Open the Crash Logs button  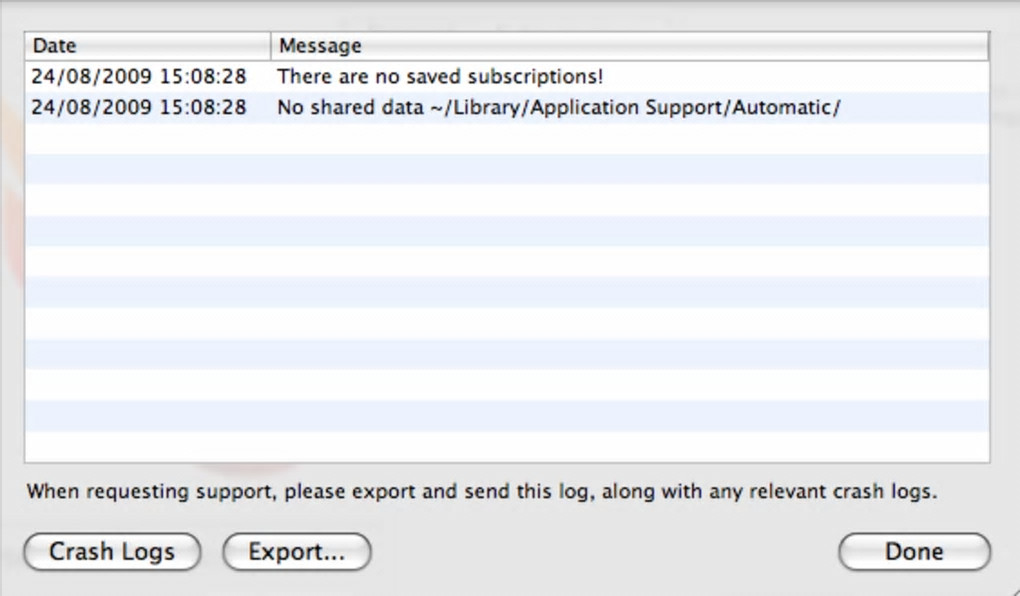112,552
